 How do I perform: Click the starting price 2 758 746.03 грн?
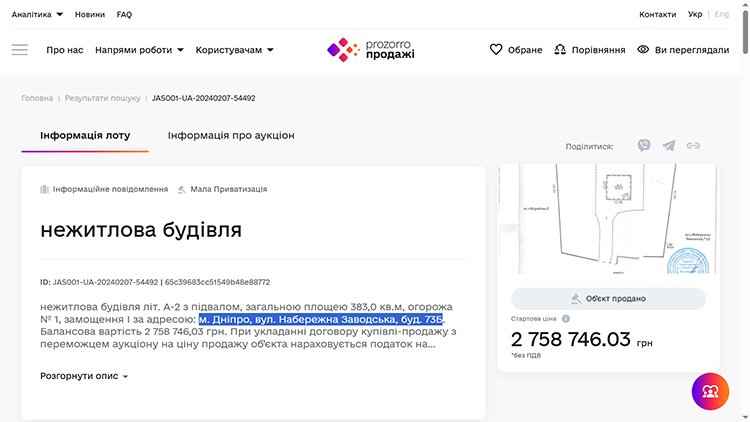point(582,340)
